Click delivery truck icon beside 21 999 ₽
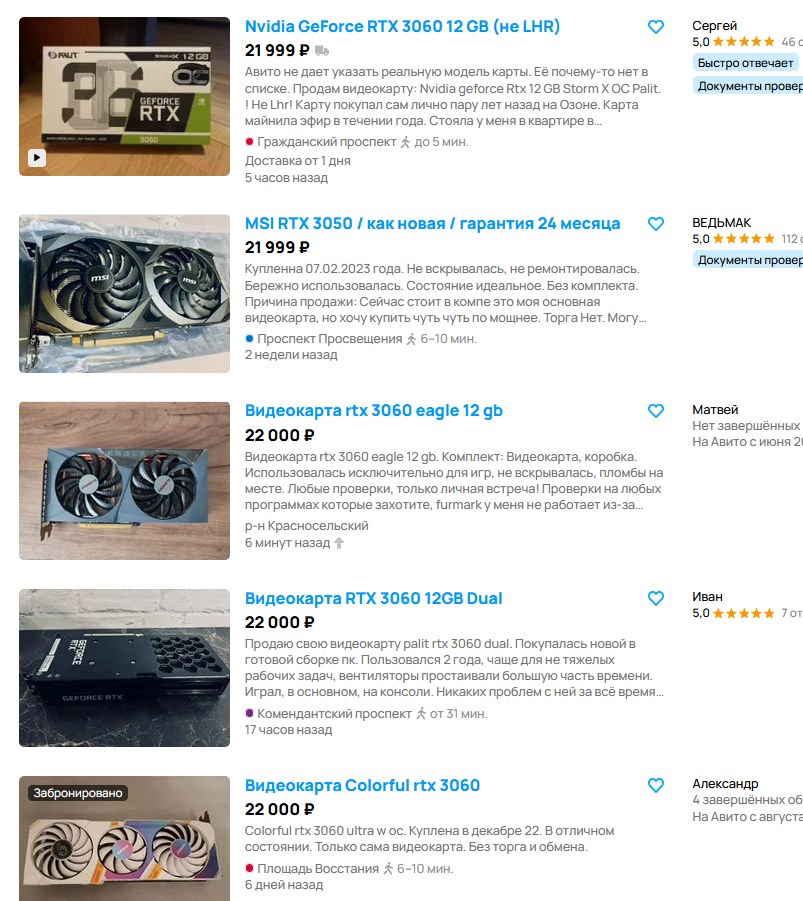803x901 pixels. (322, 51)
